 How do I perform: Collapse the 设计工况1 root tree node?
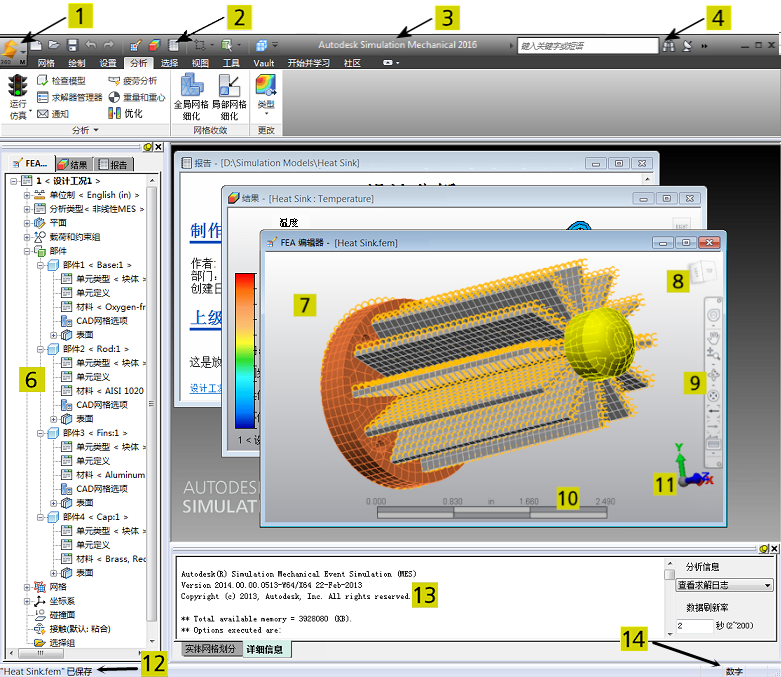[14, 181]
